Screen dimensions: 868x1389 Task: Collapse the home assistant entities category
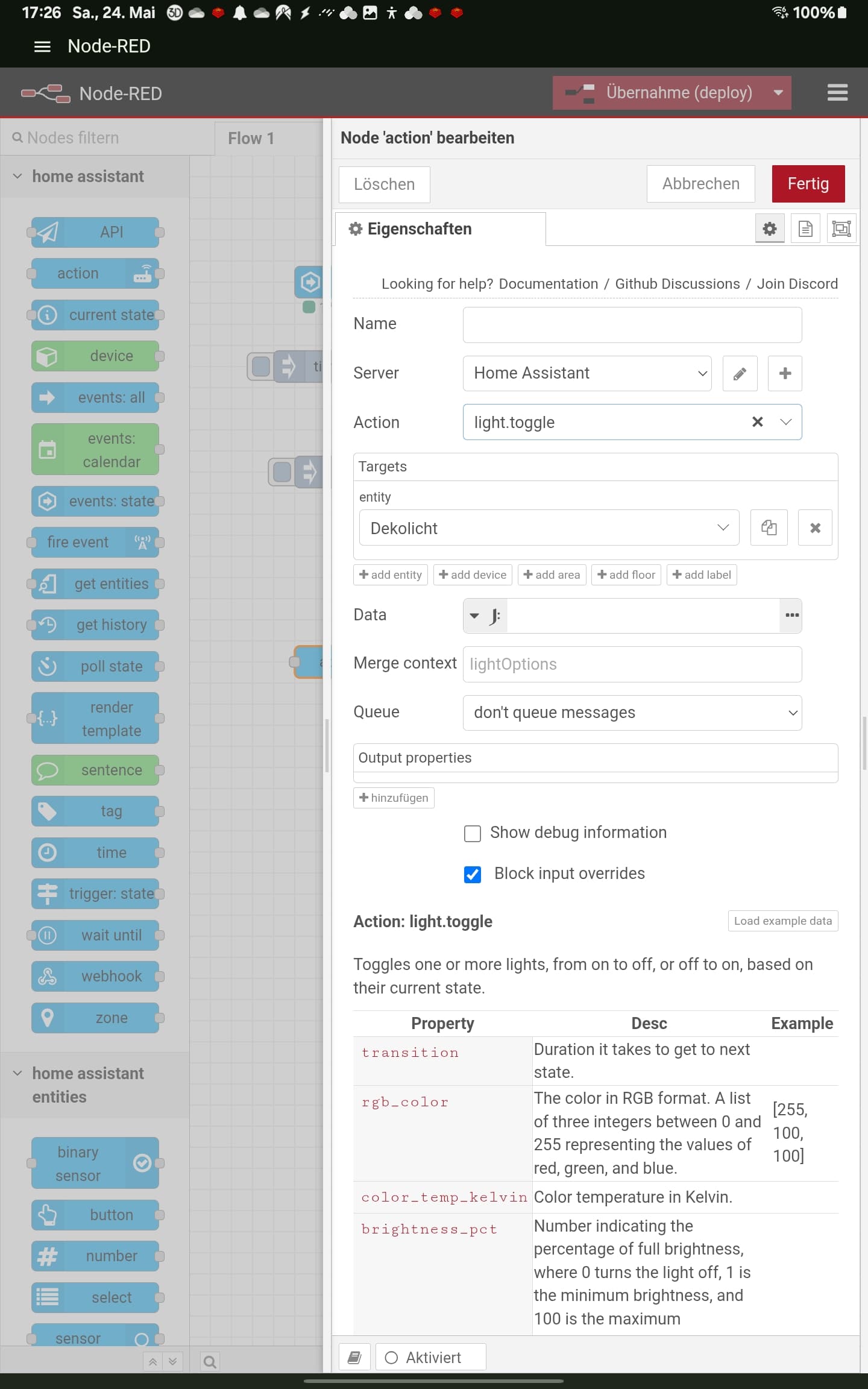(x=95, y=1085)
